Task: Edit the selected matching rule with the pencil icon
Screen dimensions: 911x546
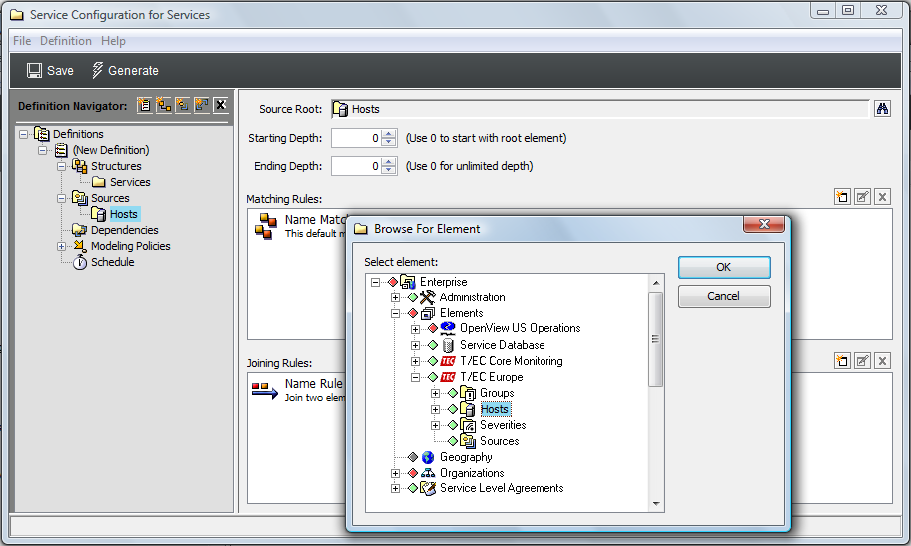Action: [x=863, y=197]
